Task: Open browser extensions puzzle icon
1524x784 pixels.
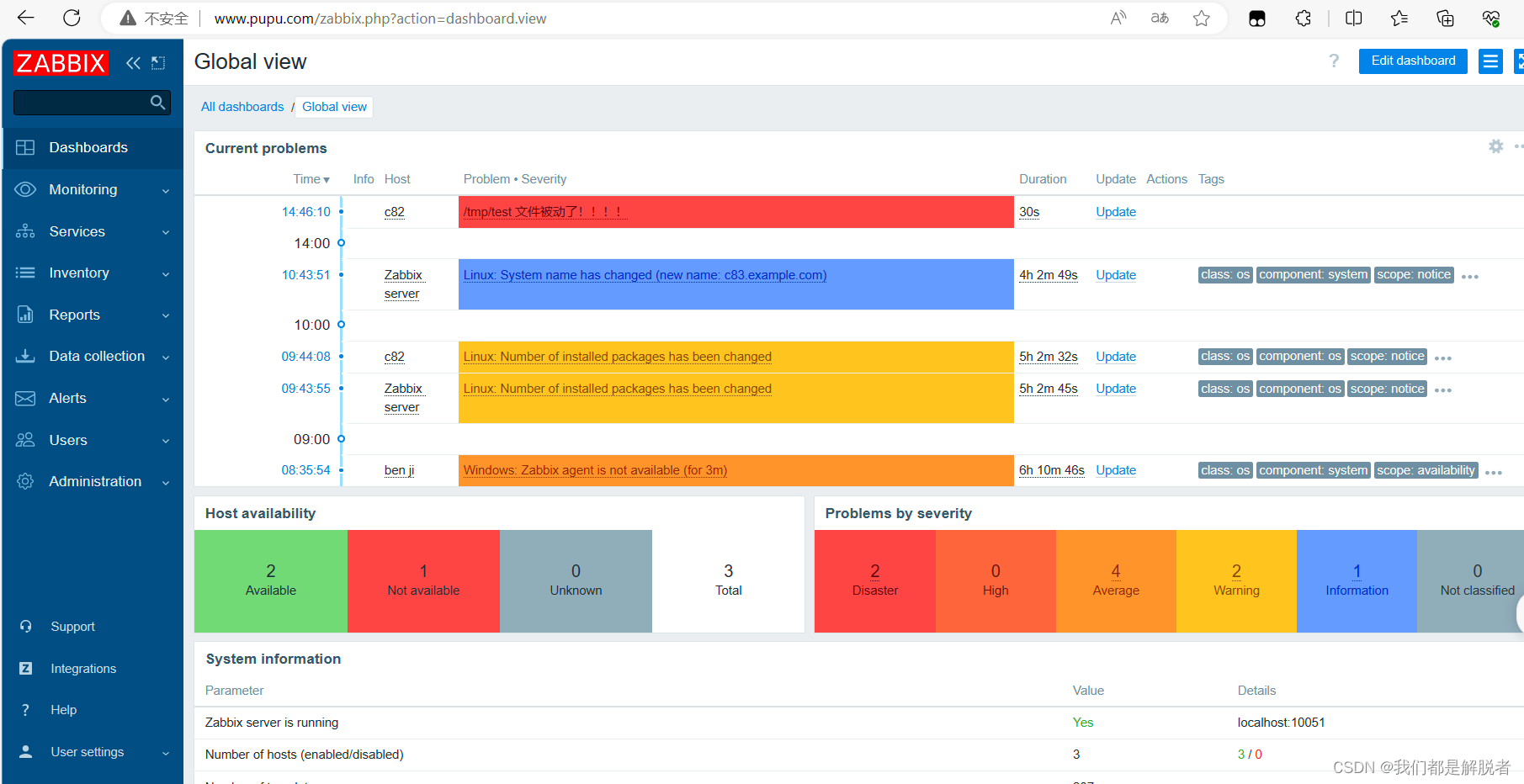Action: (x=1303, y=18)
